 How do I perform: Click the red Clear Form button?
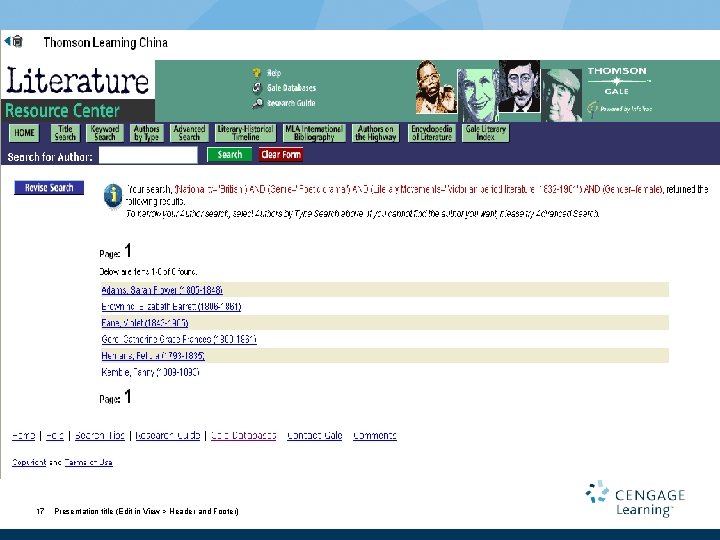281,155
